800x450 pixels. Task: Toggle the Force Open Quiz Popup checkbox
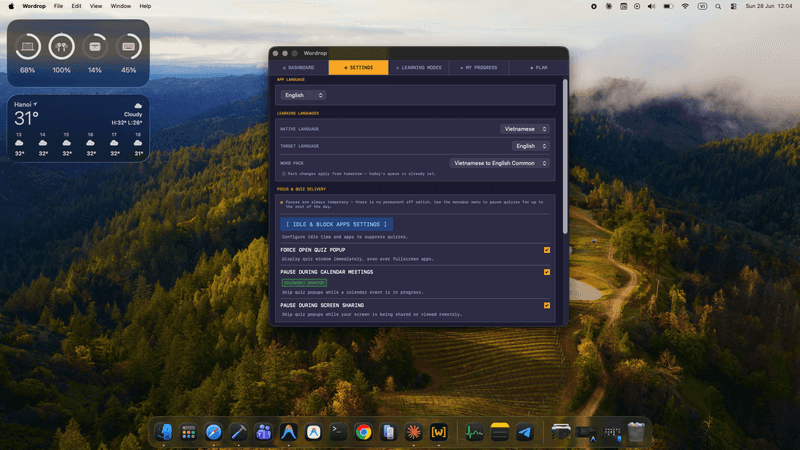[x=546, y=250]
